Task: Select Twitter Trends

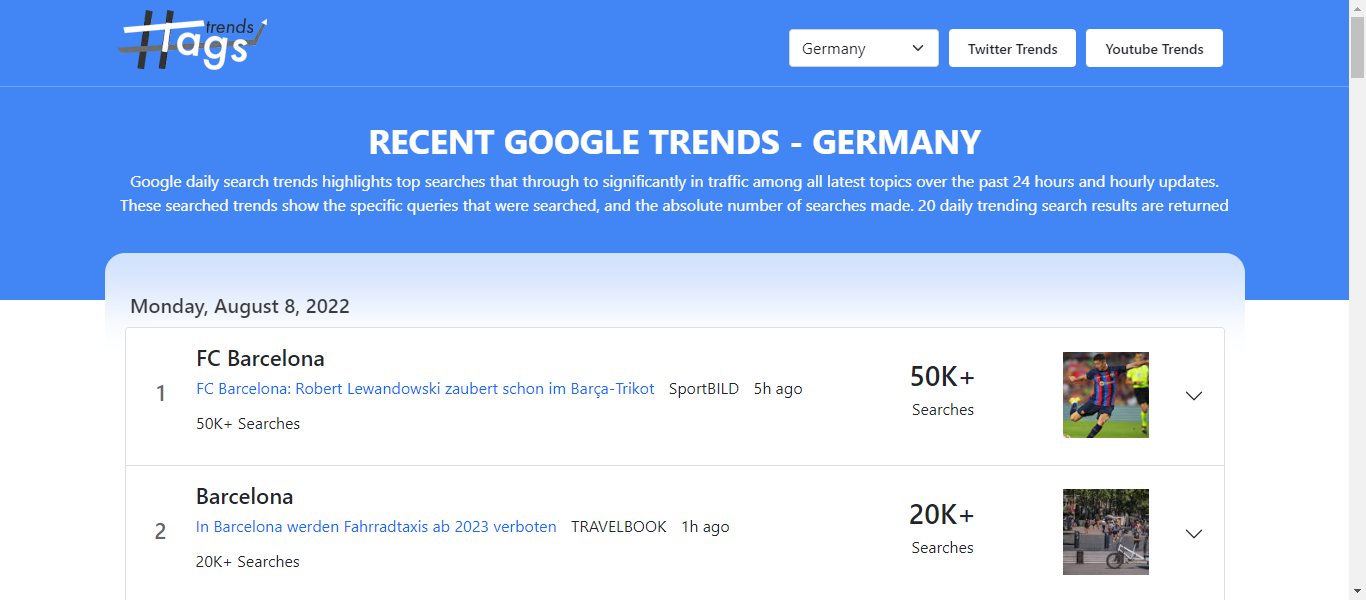Action: click(x=1012, y=47)
